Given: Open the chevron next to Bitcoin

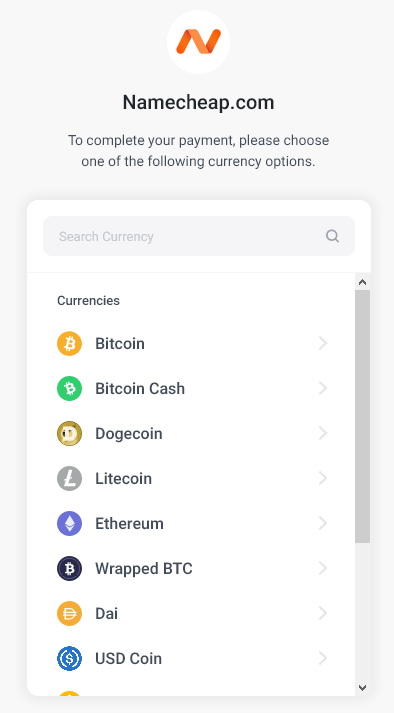Looking at the screenshot, I should coord(323,343).
